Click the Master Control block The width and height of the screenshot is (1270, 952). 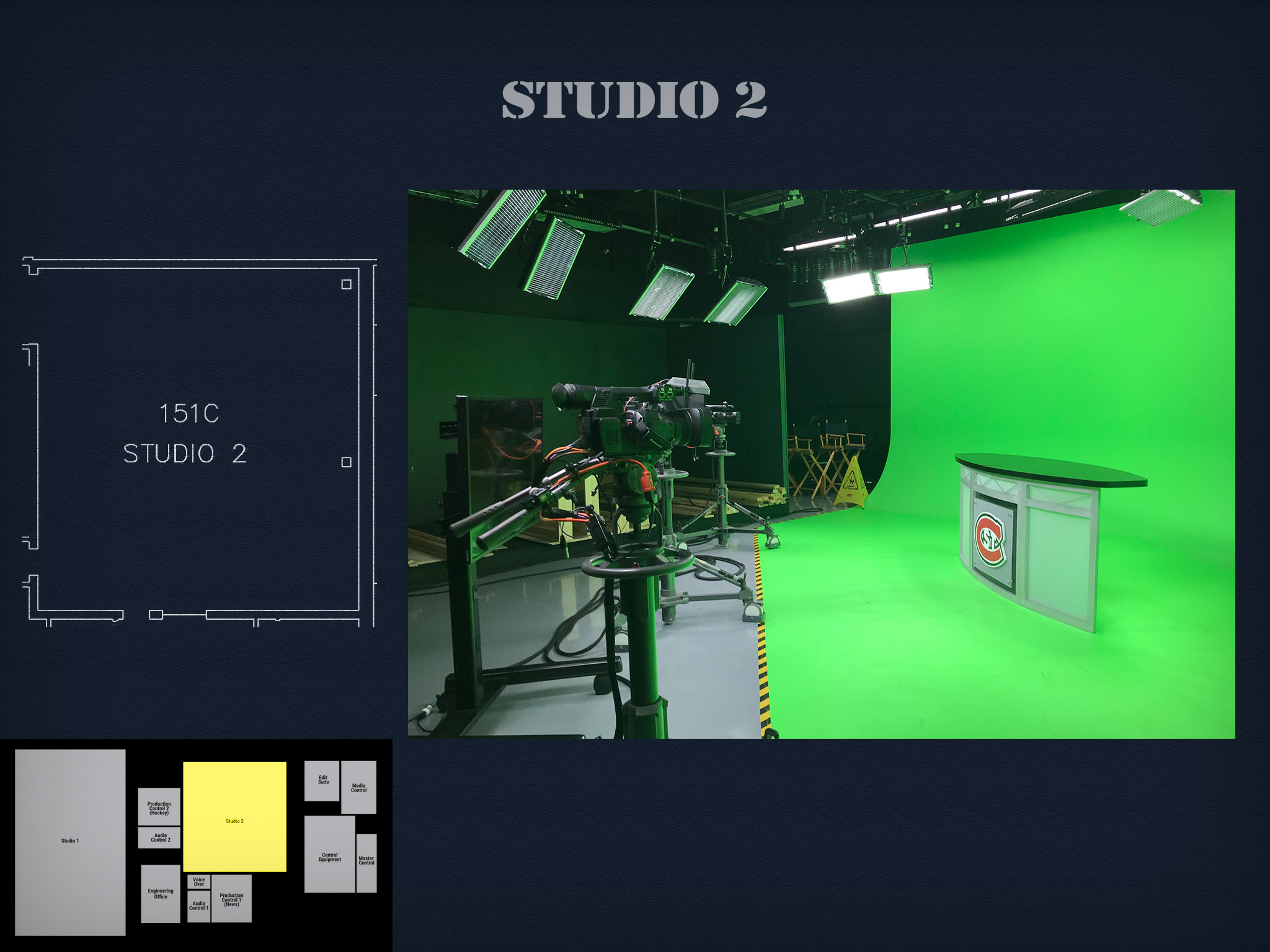366,862
